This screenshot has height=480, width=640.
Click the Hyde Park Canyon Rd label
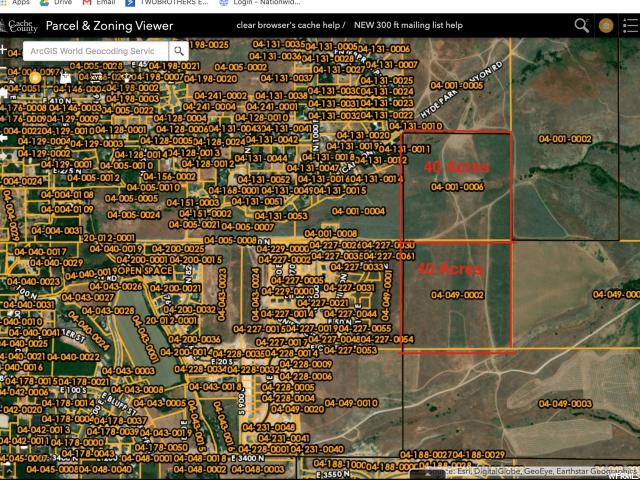point(462,89)
